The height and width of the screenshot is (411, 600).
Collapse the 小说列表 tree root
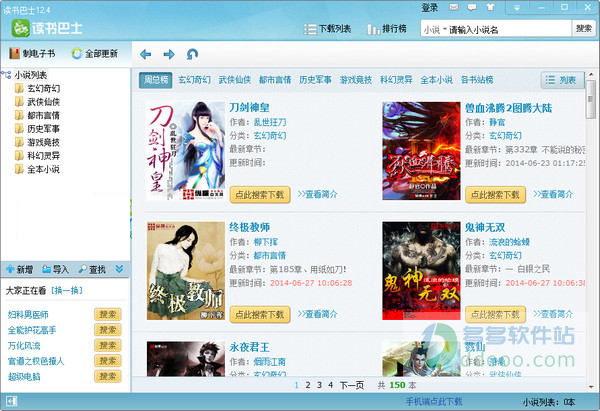click(7, 75)
